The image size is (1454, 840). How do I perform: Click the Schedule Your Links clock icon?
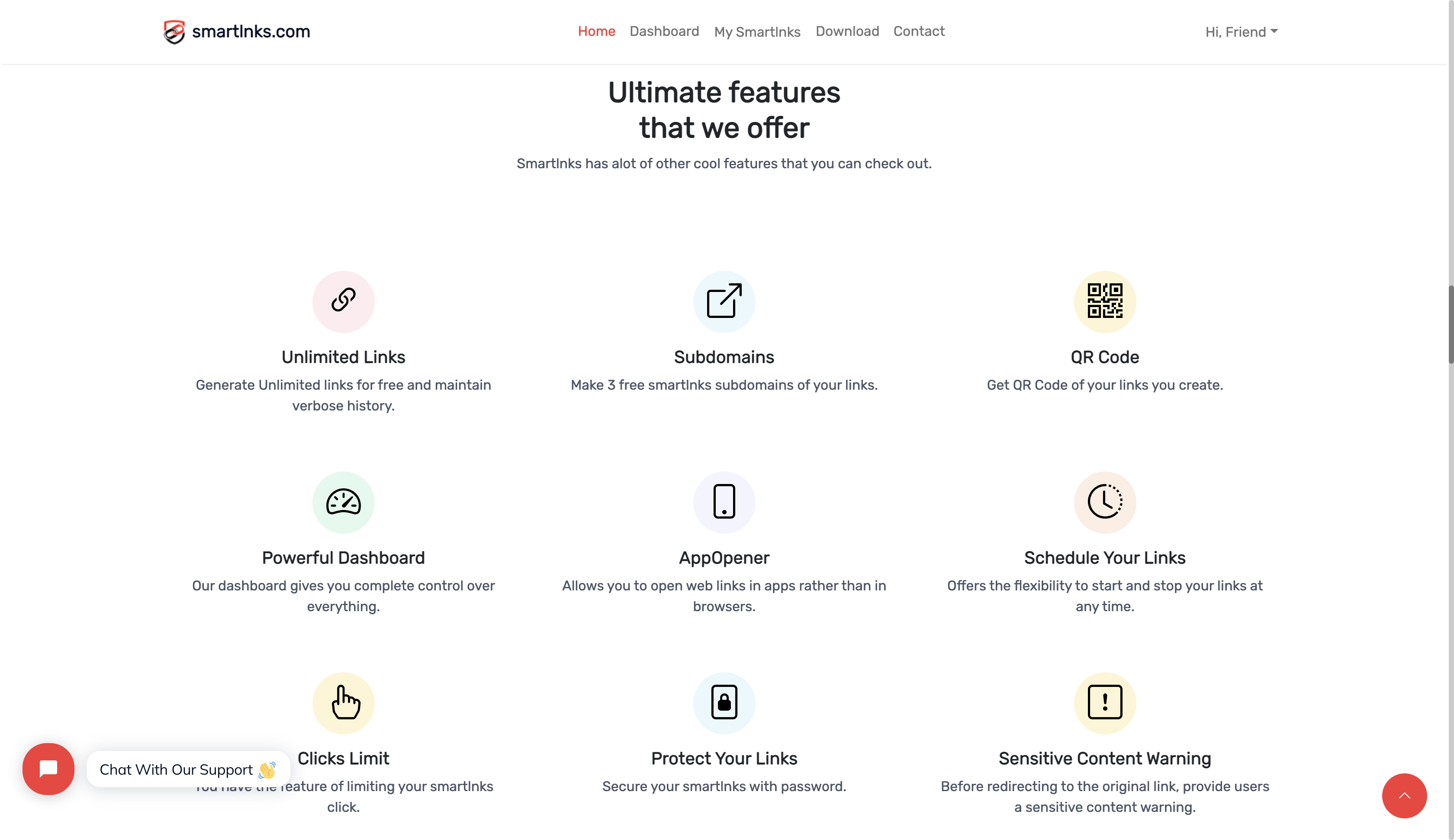click(1104, 502)
